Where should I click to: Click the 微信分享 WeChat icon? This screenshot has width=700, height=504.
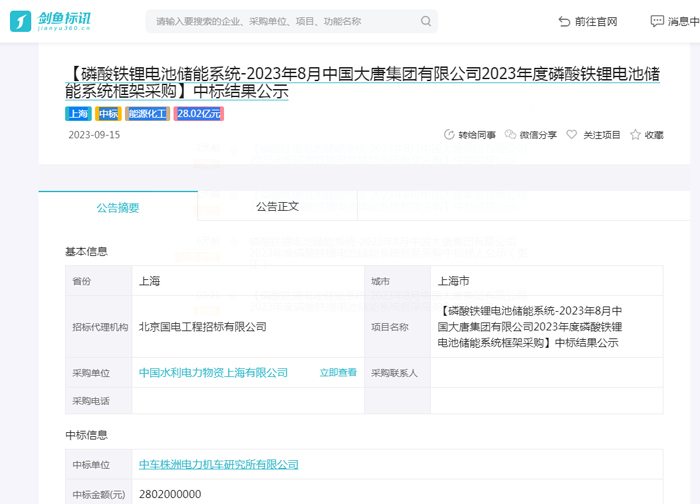(511, 135)
